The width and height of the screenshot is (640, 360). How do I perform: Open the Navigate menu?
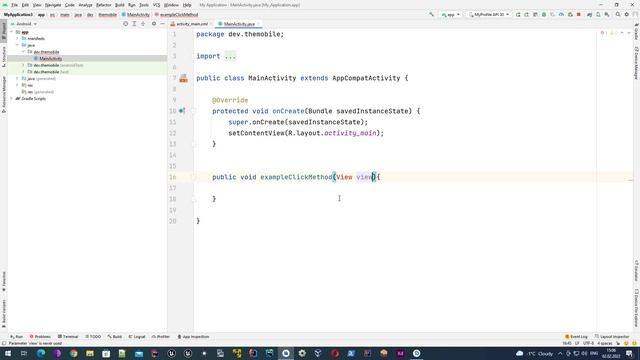53,5
